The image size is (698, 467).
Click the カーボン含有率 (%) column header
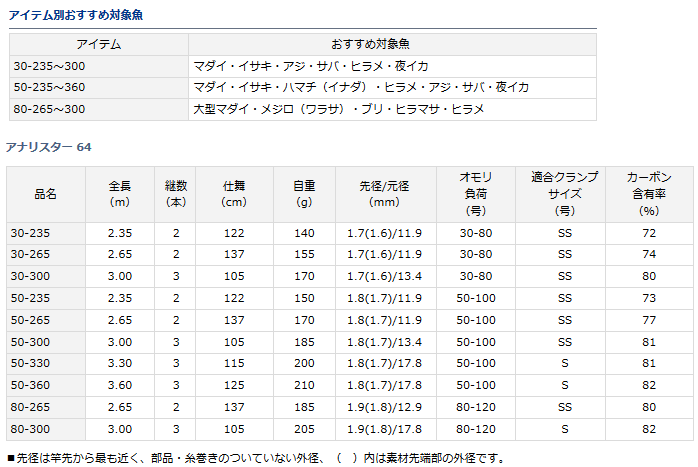point(649,193)
